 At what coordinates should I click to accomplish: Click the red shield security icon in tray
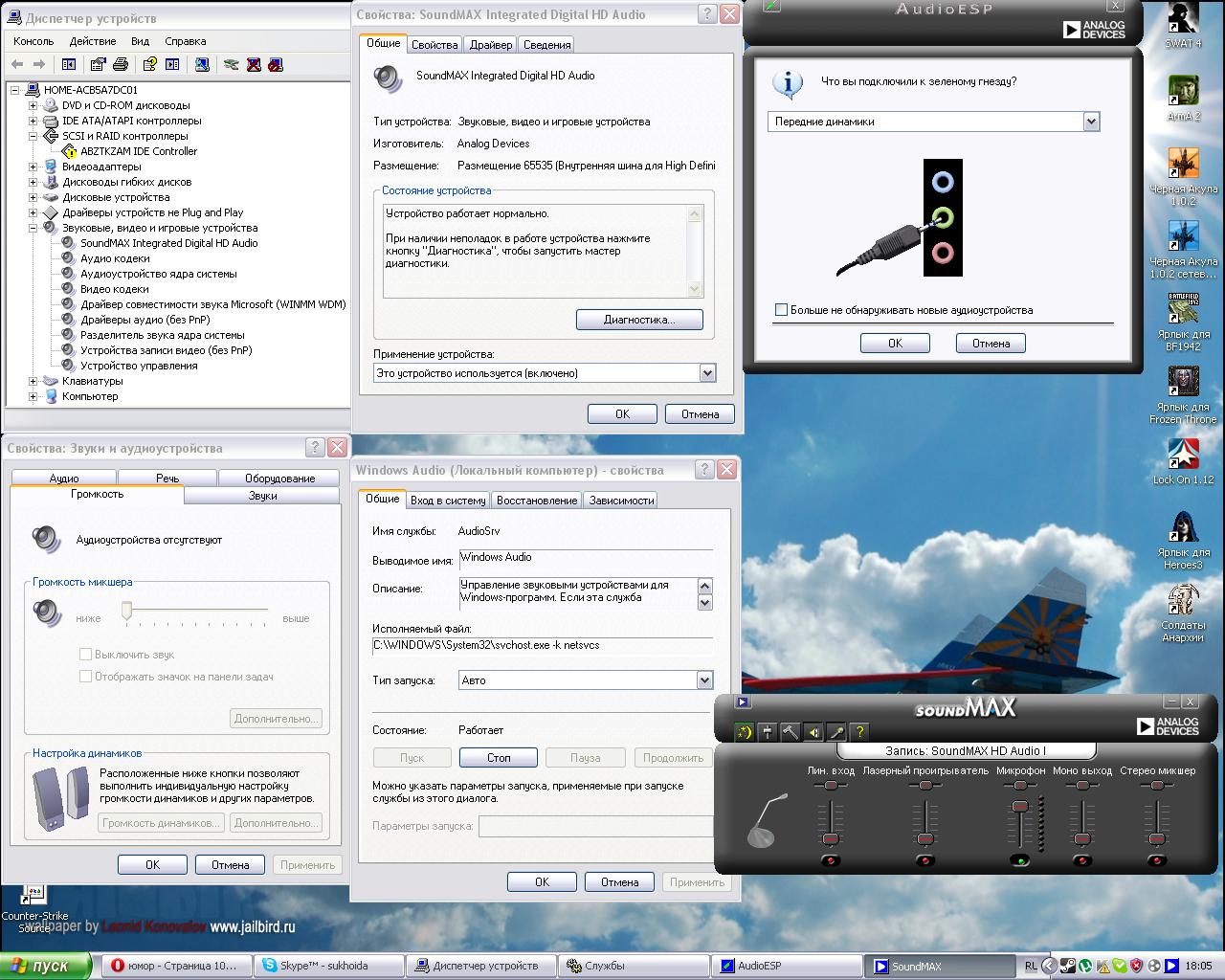[x=1137, y=966]
